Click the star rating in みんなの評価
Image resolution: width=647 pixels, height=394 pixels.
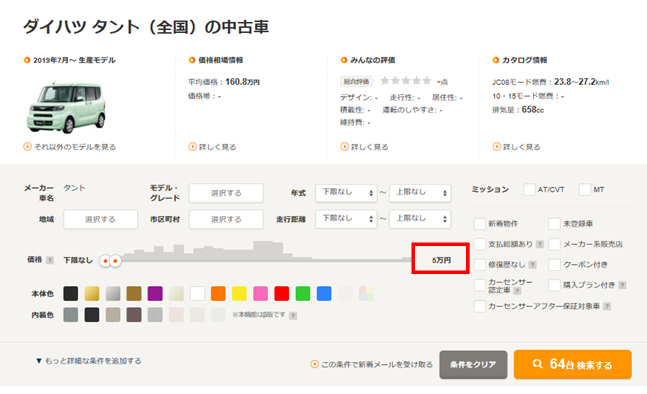[406, 81]
